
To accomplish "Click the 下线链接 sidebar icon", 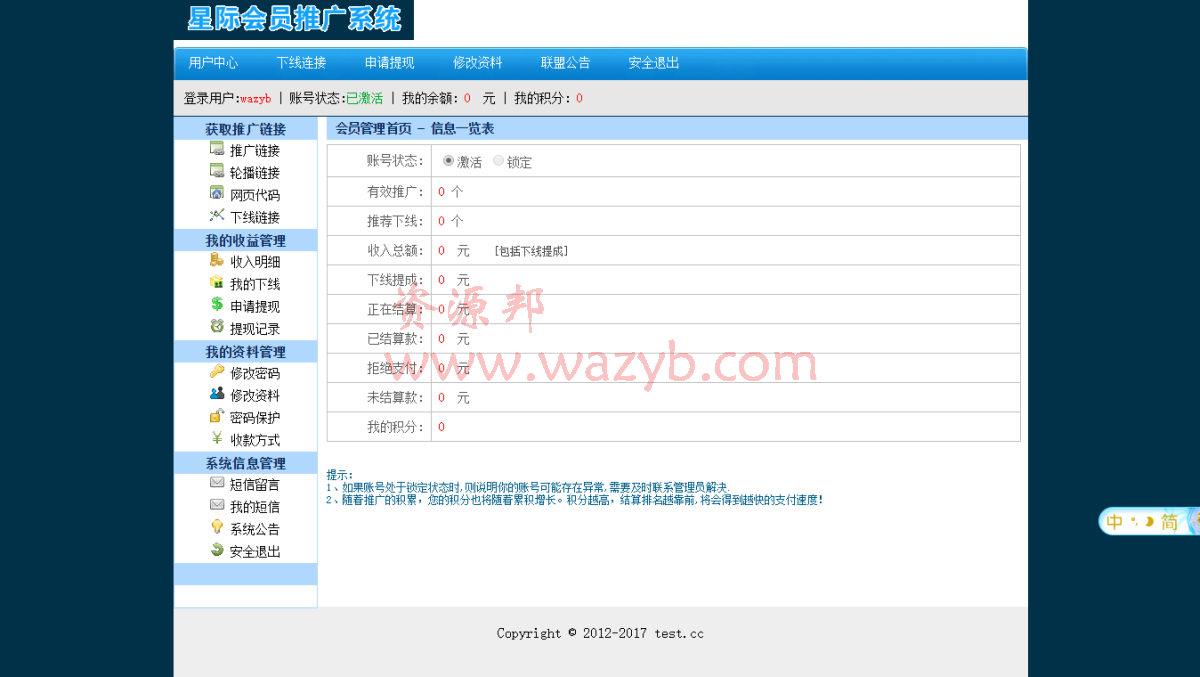I will pos(217,215).
